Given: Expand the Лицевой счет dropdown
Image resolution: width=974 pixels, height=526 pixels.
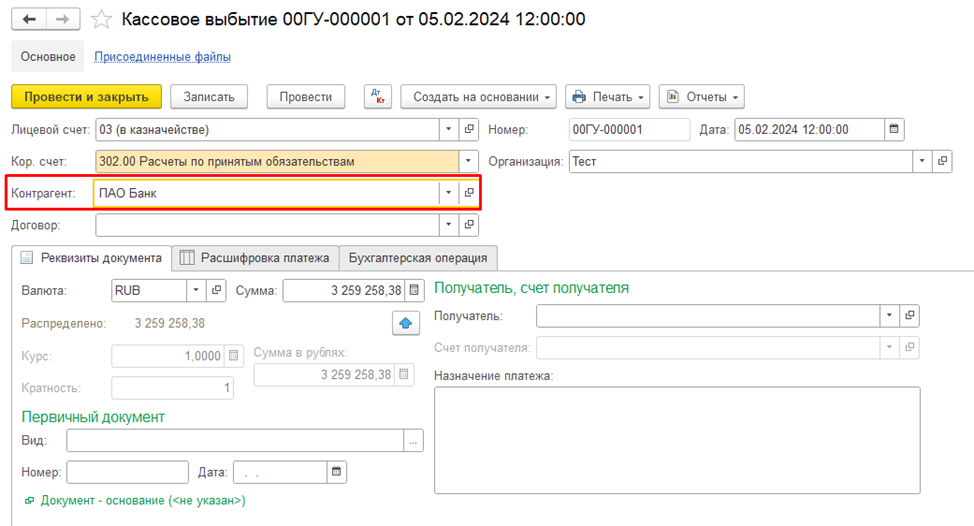Looking at the screenshot, I should click(448, 129).
